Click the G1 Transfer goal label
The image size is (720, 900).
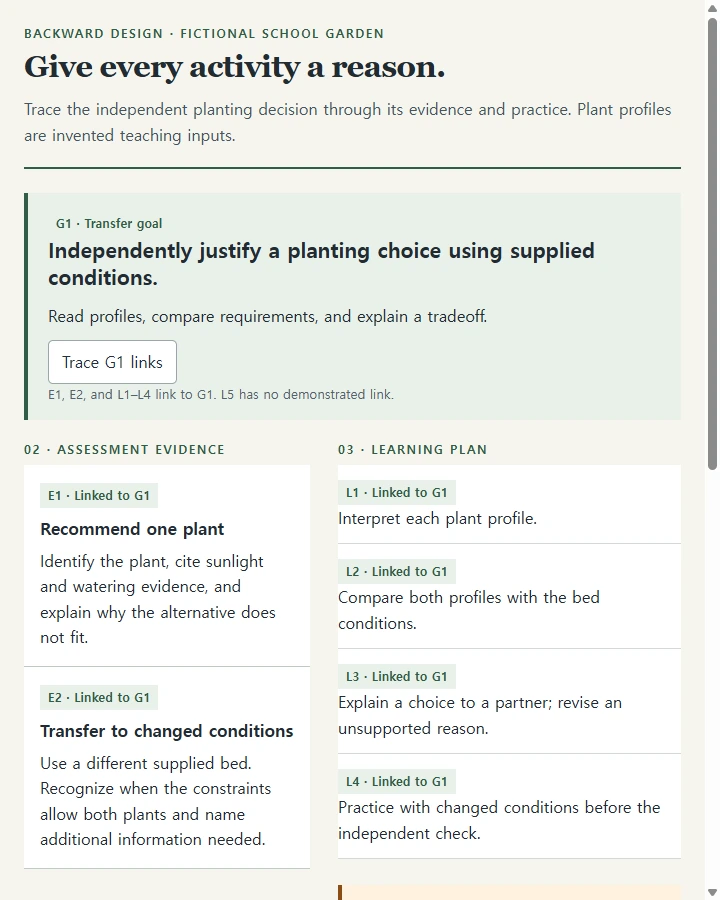(109, 224)
